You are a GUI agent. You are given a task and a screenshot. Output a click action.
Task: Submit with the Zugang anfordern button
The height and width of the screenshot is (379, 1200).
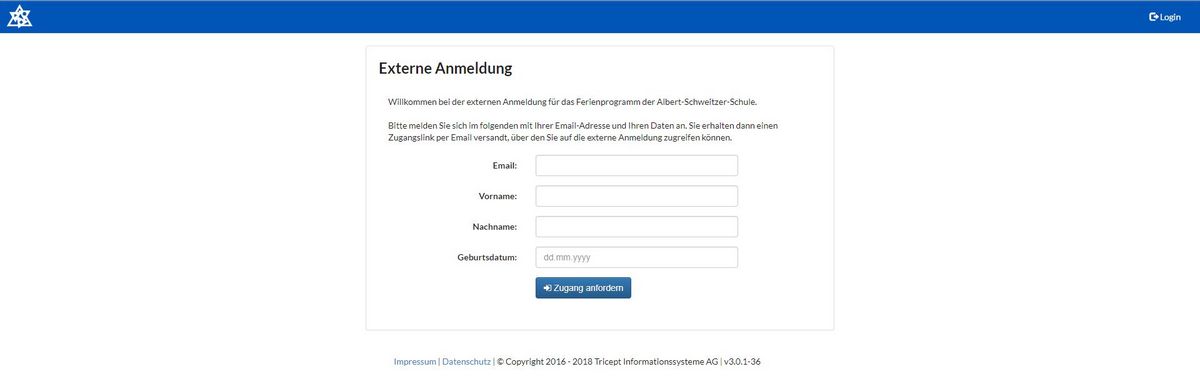tap(583, 288)
